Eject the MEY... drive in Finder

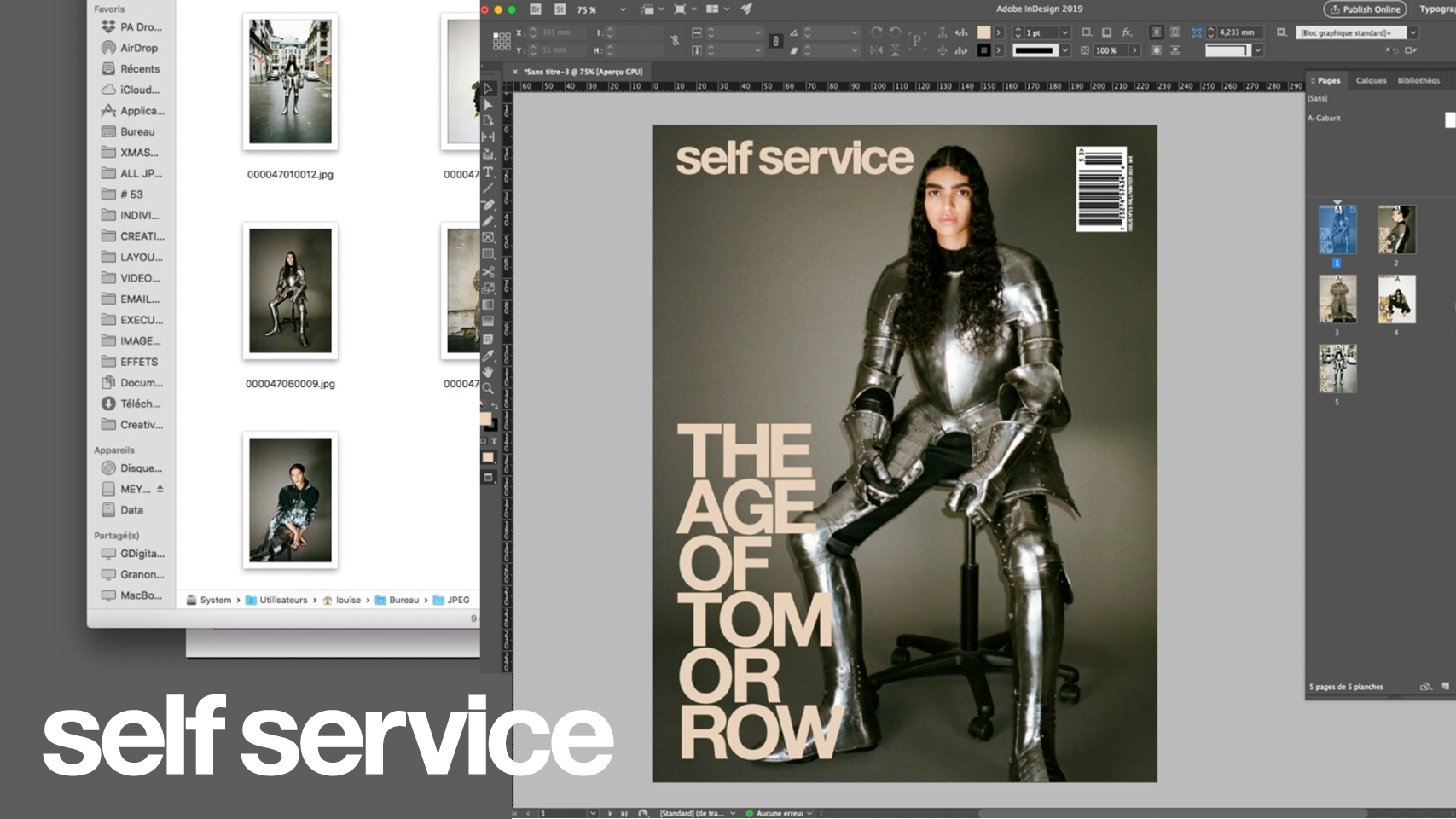pyautogui.click(x=160, y=489)
